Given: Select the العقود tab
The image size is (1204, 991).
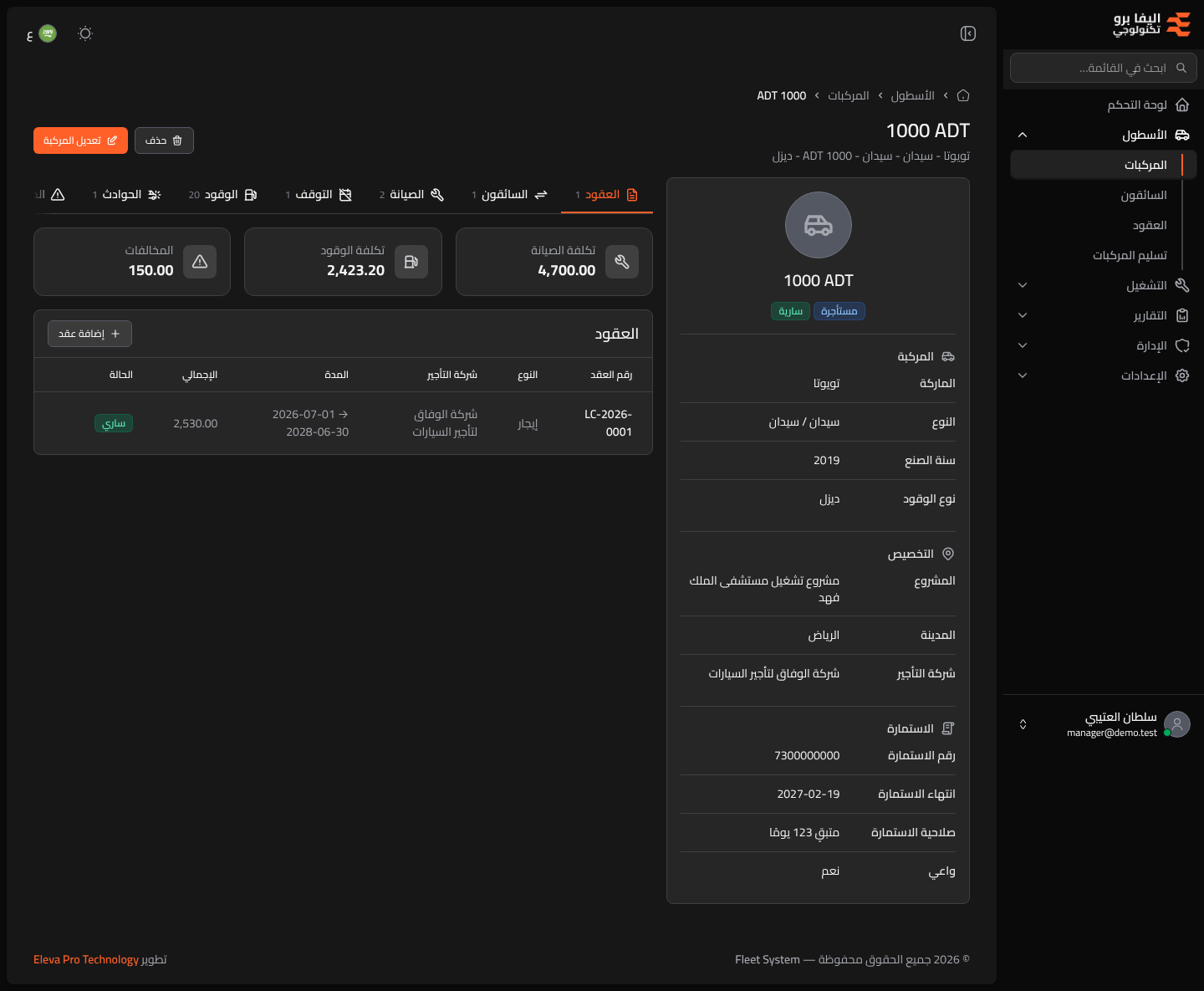Looking at the screenshot, I should click(x=607, y=195).
